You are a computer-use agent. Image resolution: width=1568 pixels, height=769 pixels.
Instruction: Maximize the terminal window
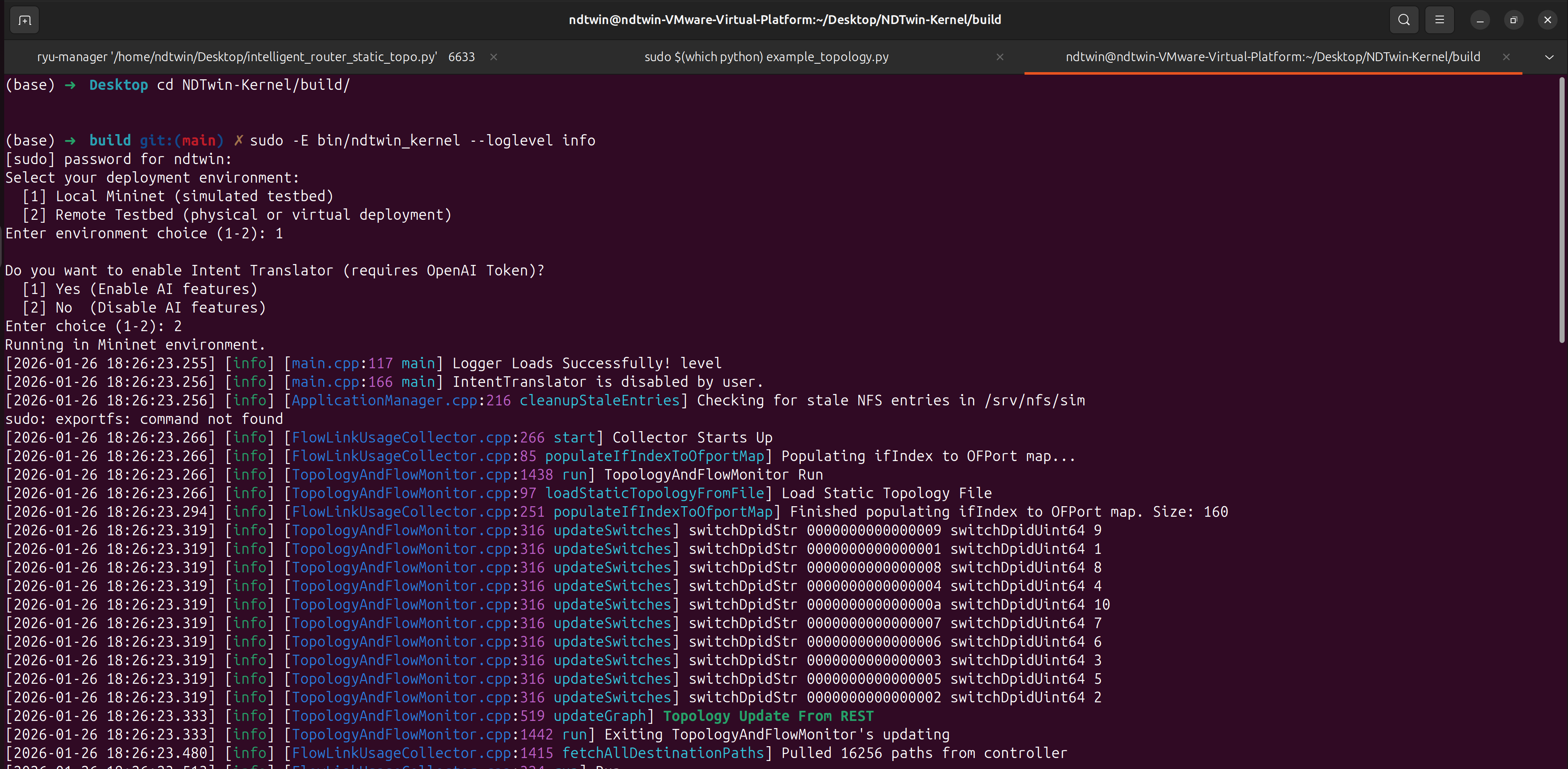click(x=1514, y=20)
